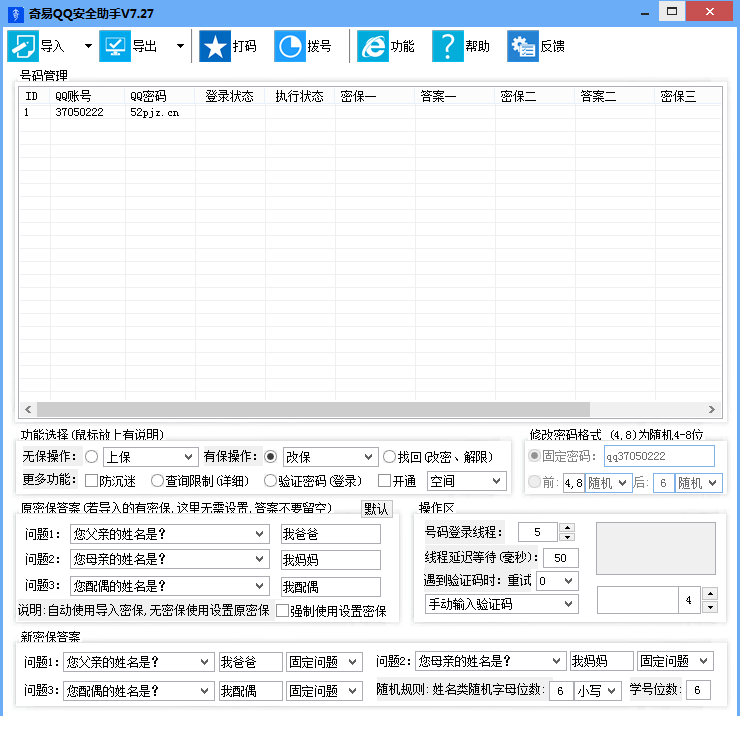
Task: Open the 导入 dropdown arrow
Action: [x=88, y=46]
